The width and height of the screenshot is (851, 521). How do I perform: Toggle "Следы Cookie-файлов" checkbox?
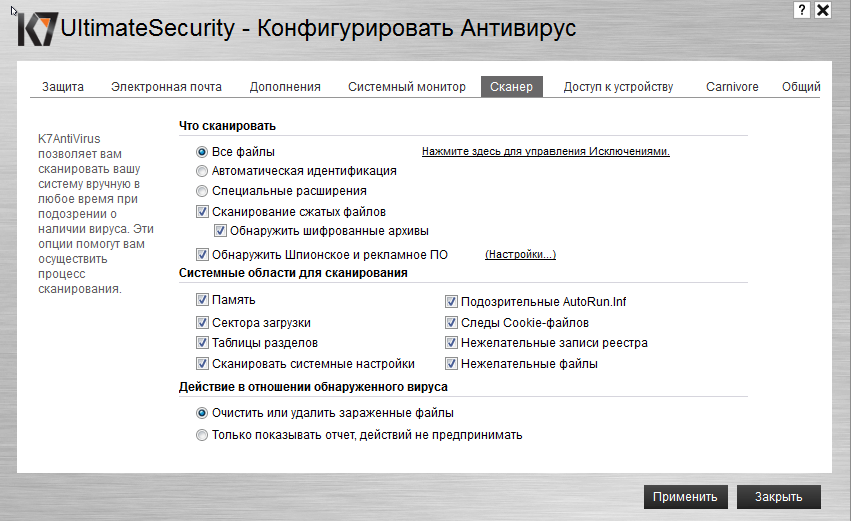click(x=452, y=323)
